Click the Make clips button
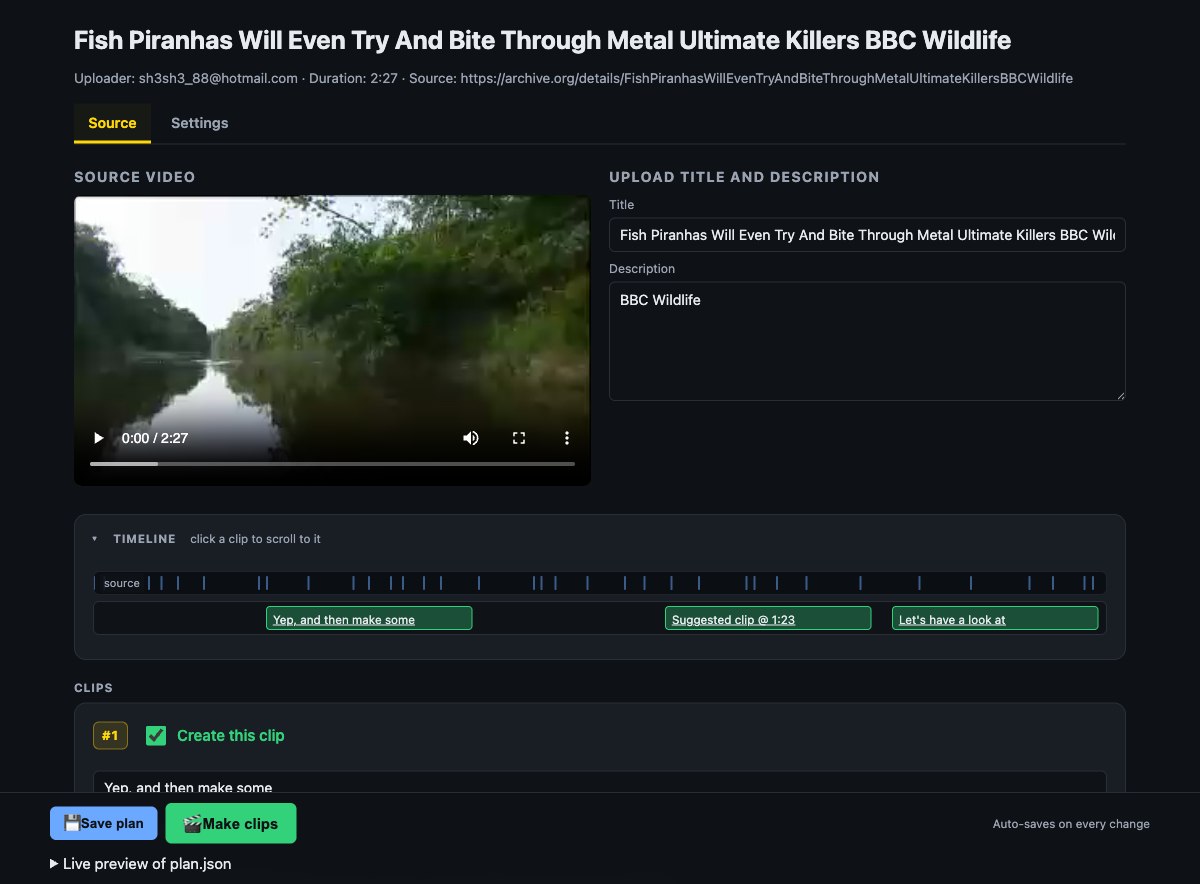The width and height of the screenshot is (1200, 884). coord(231,823)
